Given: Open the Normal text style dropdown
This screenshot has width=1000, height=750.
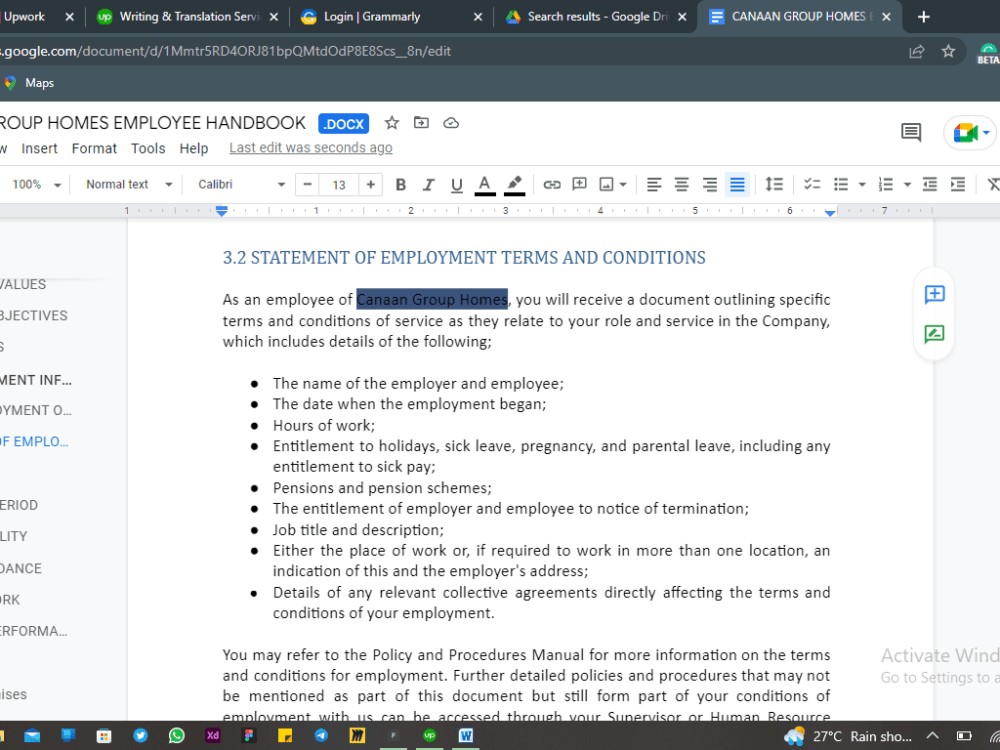Looking at the screenshot, I should pyautogui.click(x=129, y=185).
